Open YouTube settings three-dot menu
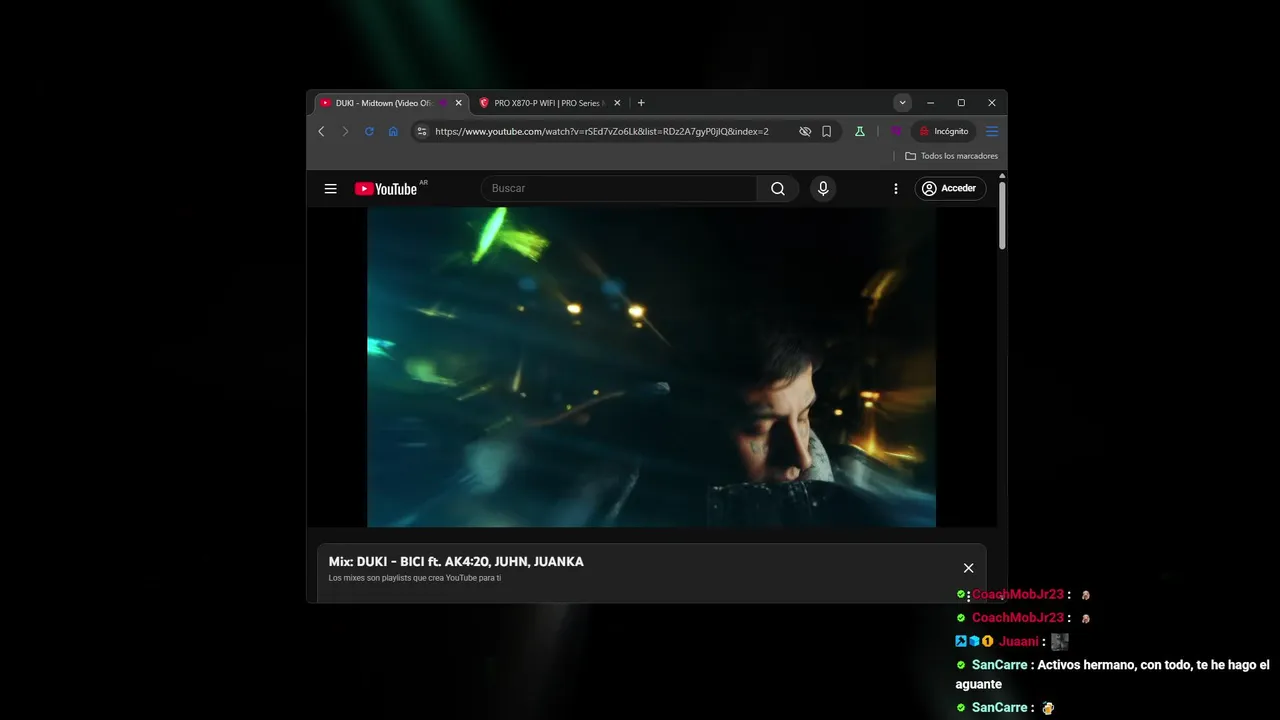The width and height of the screenshot is (1280, 720). coord(896,188)
